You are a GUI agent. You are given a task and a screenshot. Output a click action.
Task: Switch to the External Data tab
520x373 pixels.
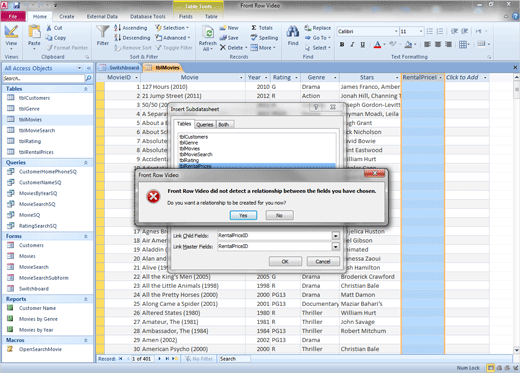pos(102,16)
